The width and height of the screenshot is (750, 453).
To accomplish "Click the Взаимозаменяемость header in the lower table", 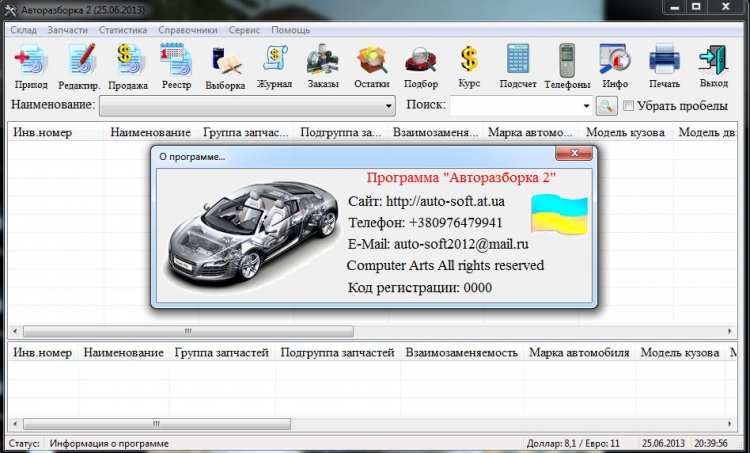I will point(462,353).
